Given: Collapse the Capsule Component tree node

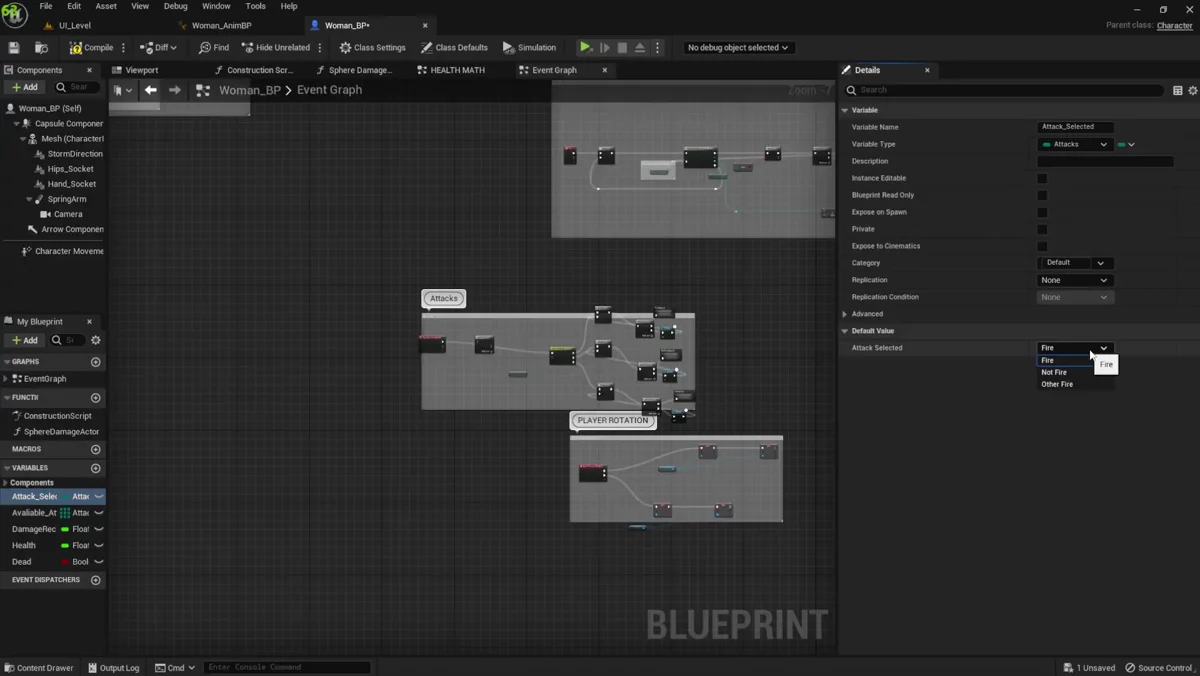Looking at the screenshot, I should click(x=17, y=124).
